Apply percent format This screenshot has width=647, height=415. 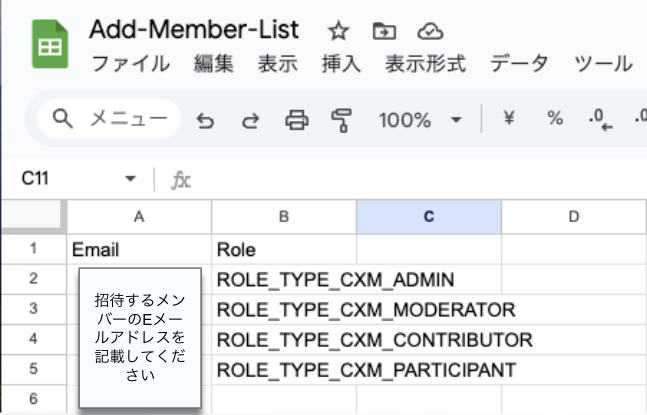coord(555,119)
